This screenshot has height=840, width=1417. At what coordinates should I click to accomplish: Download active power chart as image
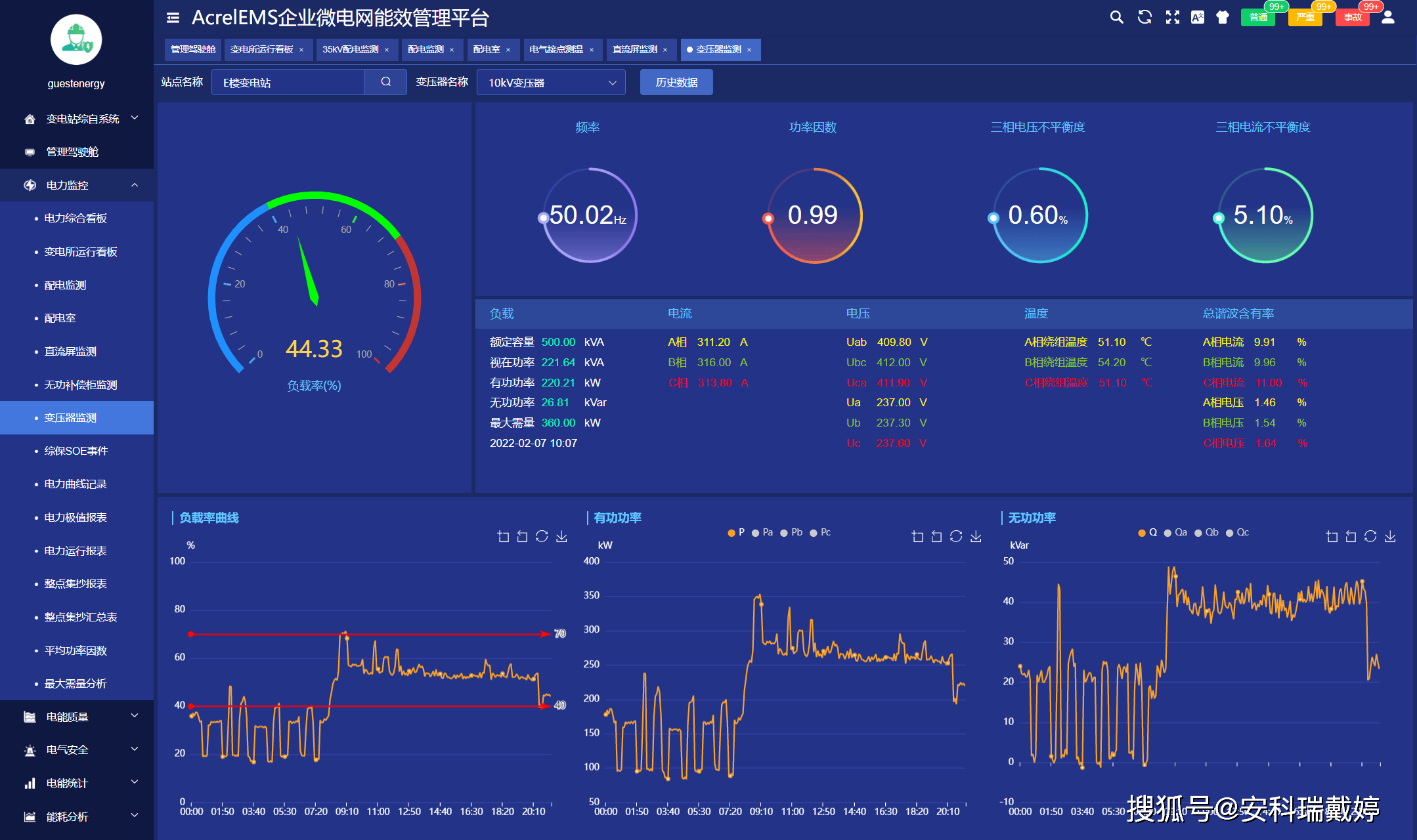[976, 537]
